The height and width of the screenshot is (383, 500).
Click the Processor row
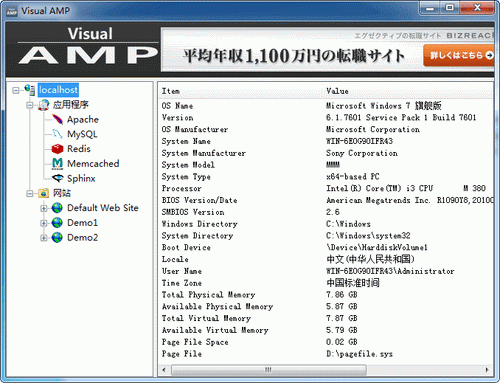pyautogui.click(x=325, y=188)
